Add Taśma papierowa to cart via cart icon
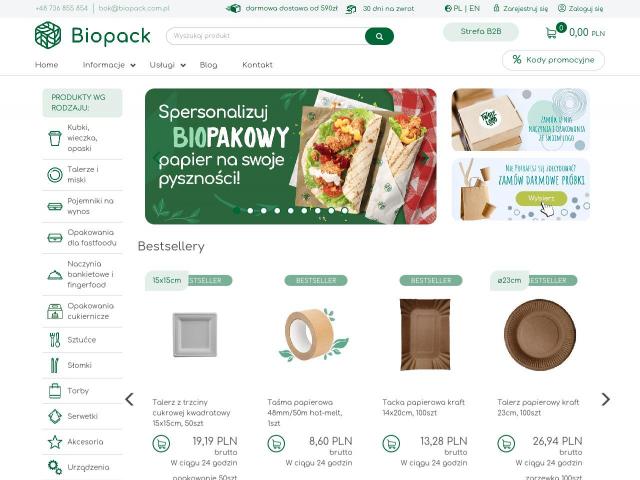The width and height of the screenshot is (640, 480). [276, 444]
